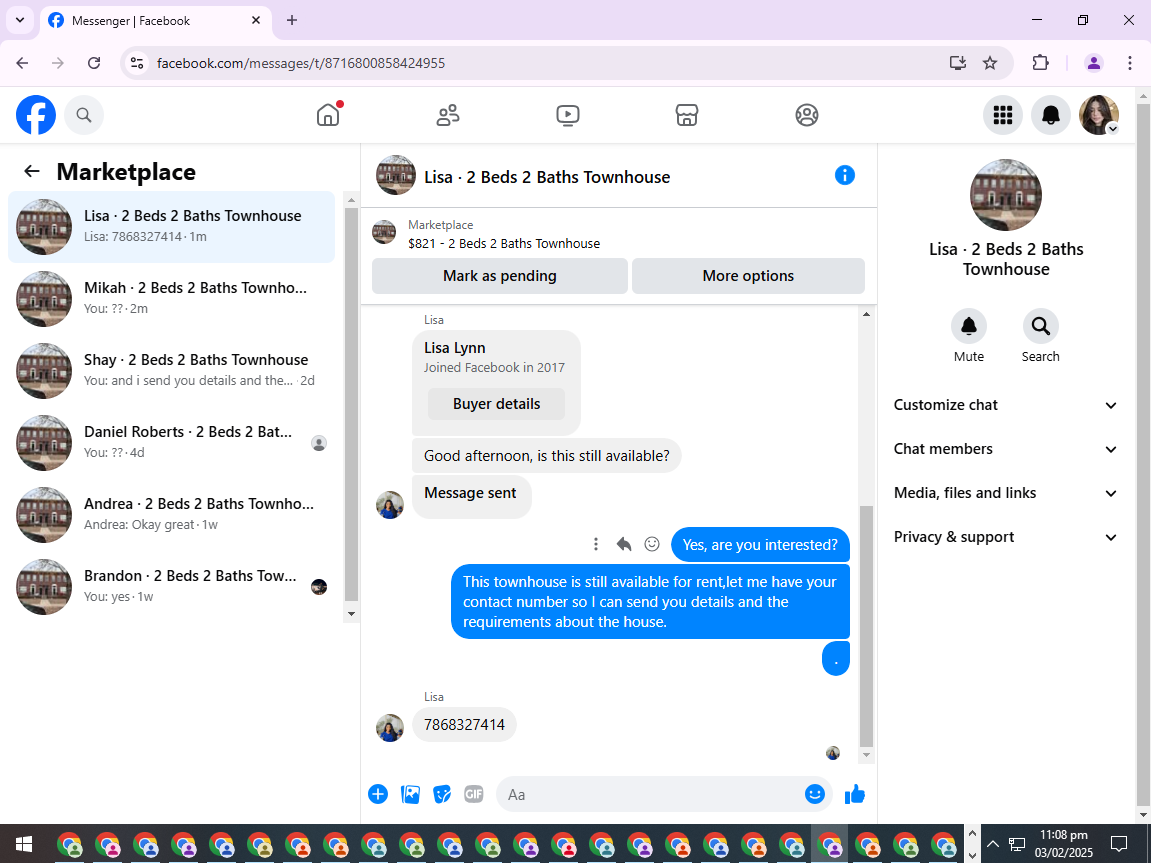Open the blue plus more-actions icon

pos(378,794)
